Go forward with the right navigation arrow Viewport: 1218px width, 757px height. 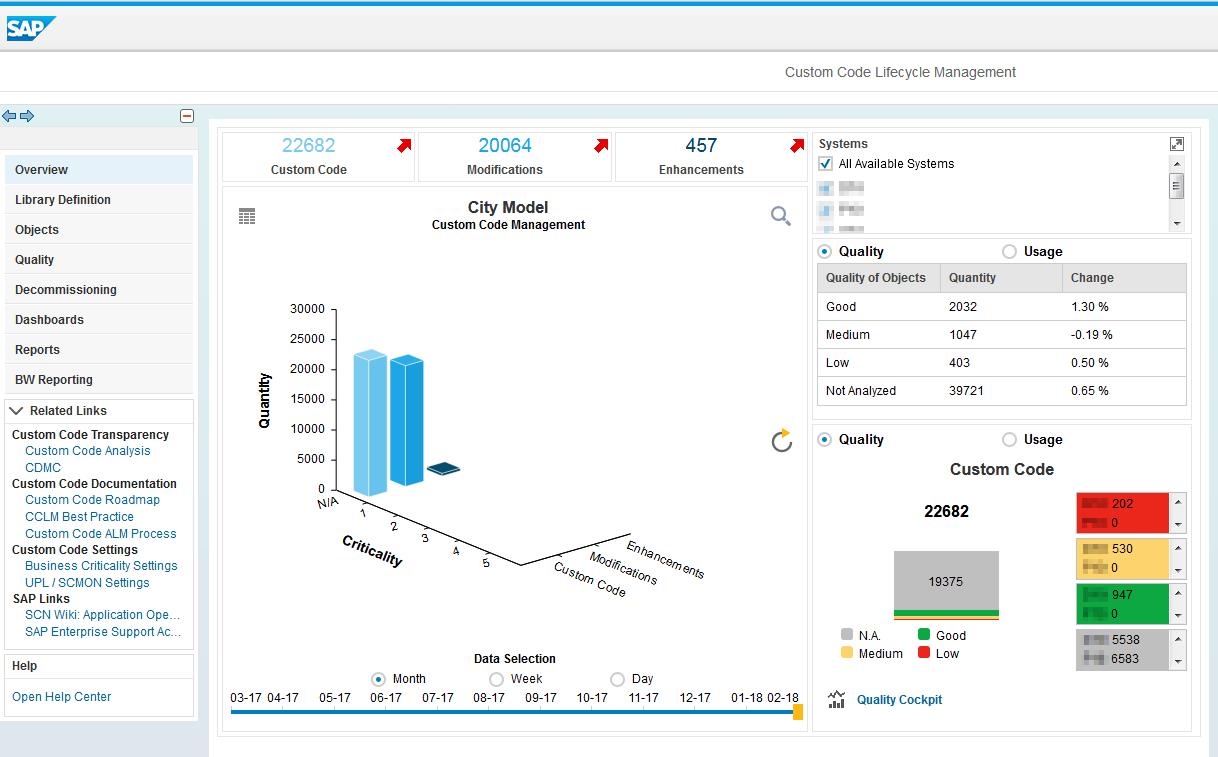point(27,116)
